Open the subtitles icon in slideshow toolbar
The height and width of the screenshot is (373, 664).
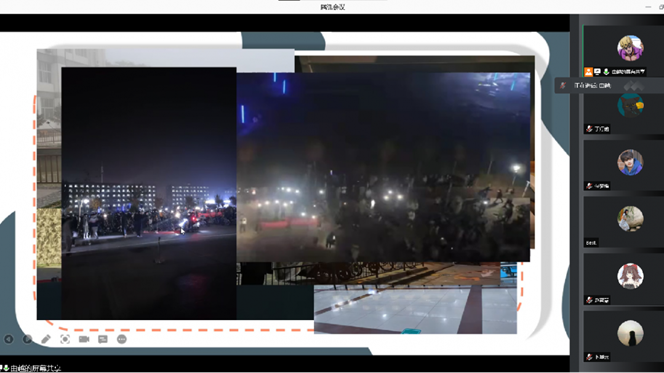click(103, 339)
